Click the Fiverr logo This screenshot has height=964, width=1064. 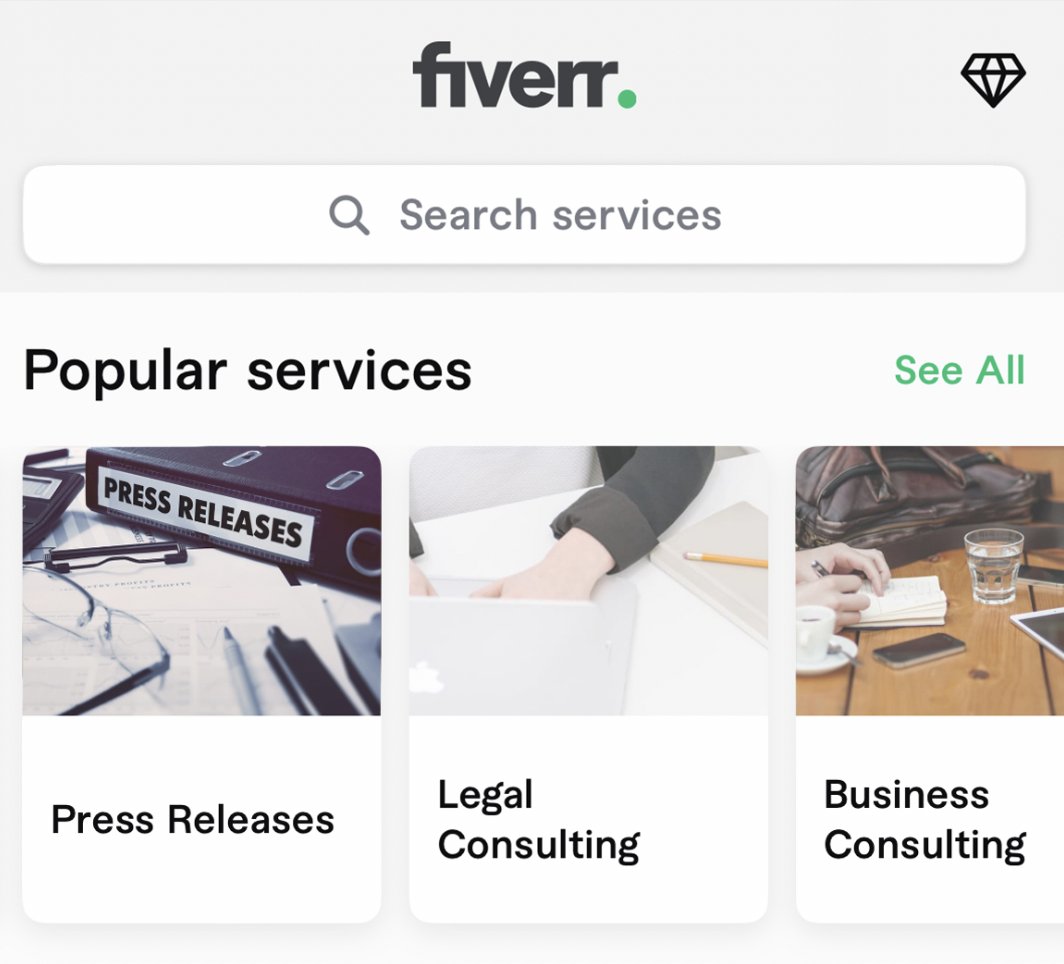tap(525, 75)
